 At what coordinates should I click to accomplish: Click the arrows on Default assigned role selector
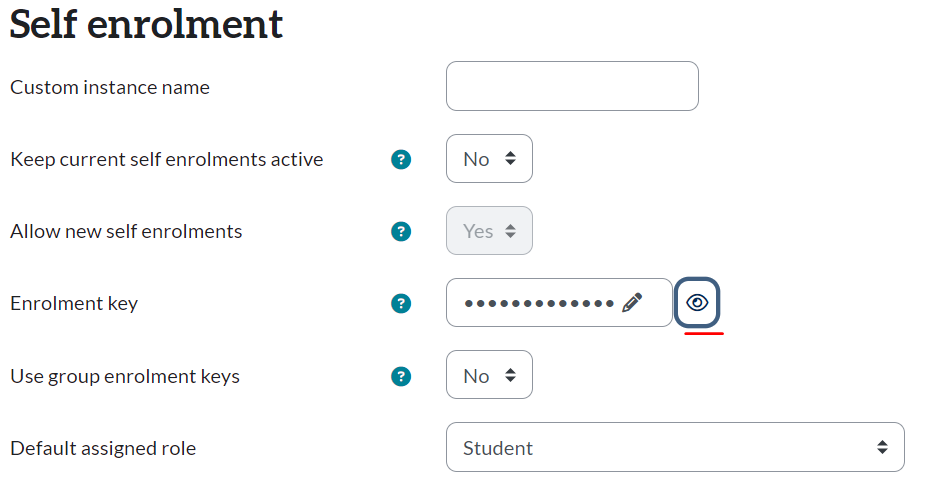click(881, 448)
